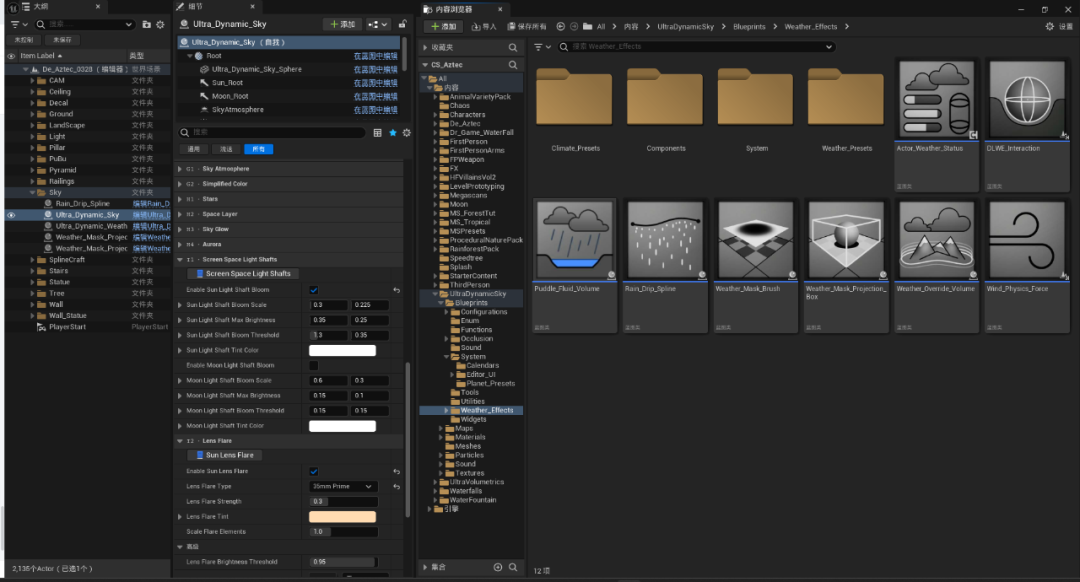This screenshot has height=582, width=1080.
Task: Expand the Sky Atmosphere category
Action: [180, 169]
